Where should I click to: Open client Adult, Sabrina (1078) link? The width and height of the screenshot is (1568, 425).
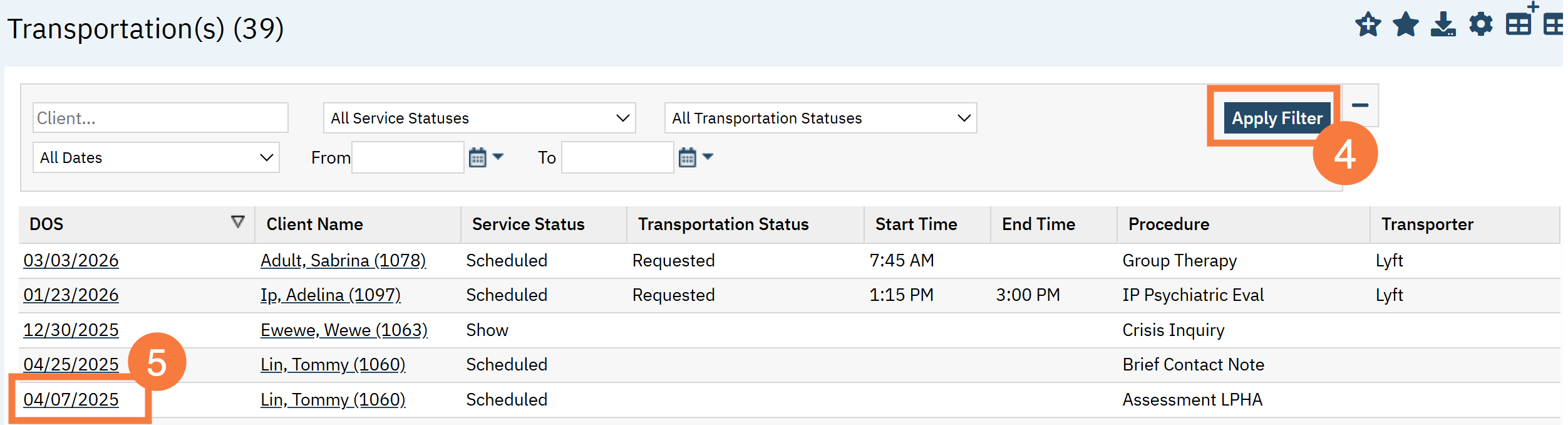[x=343, y=260]
